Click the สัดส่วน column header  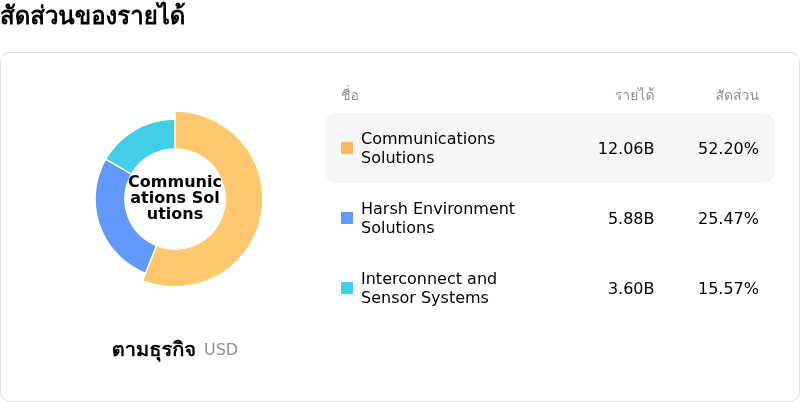pyautogui.click(x=737, y=95)
